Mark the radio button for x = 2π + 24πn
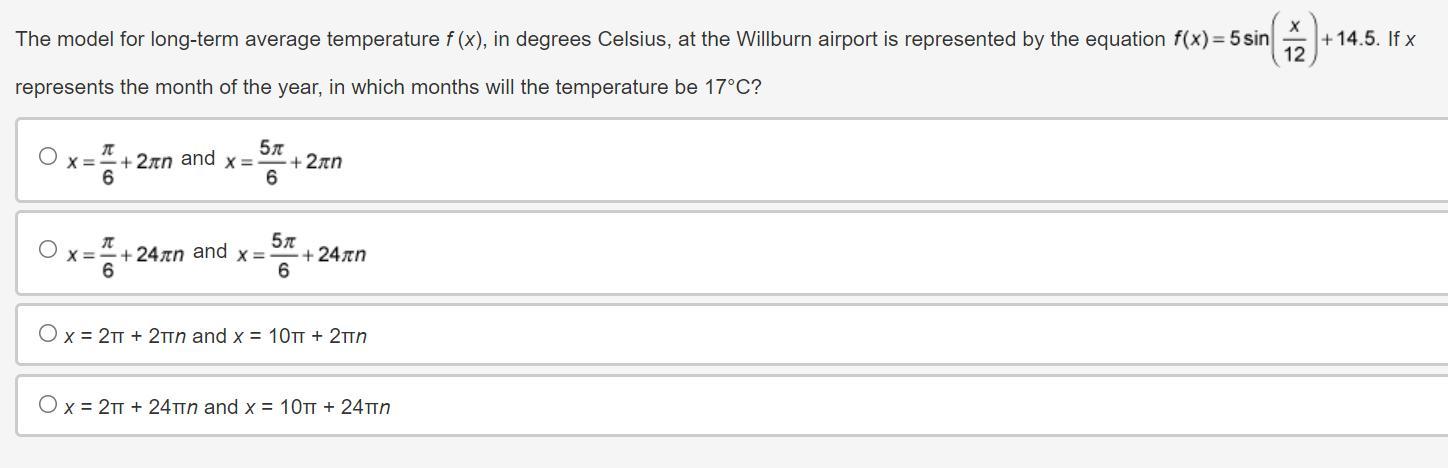Image resolution: width=1448 pixels, height=468 pixels. (47, 405)
